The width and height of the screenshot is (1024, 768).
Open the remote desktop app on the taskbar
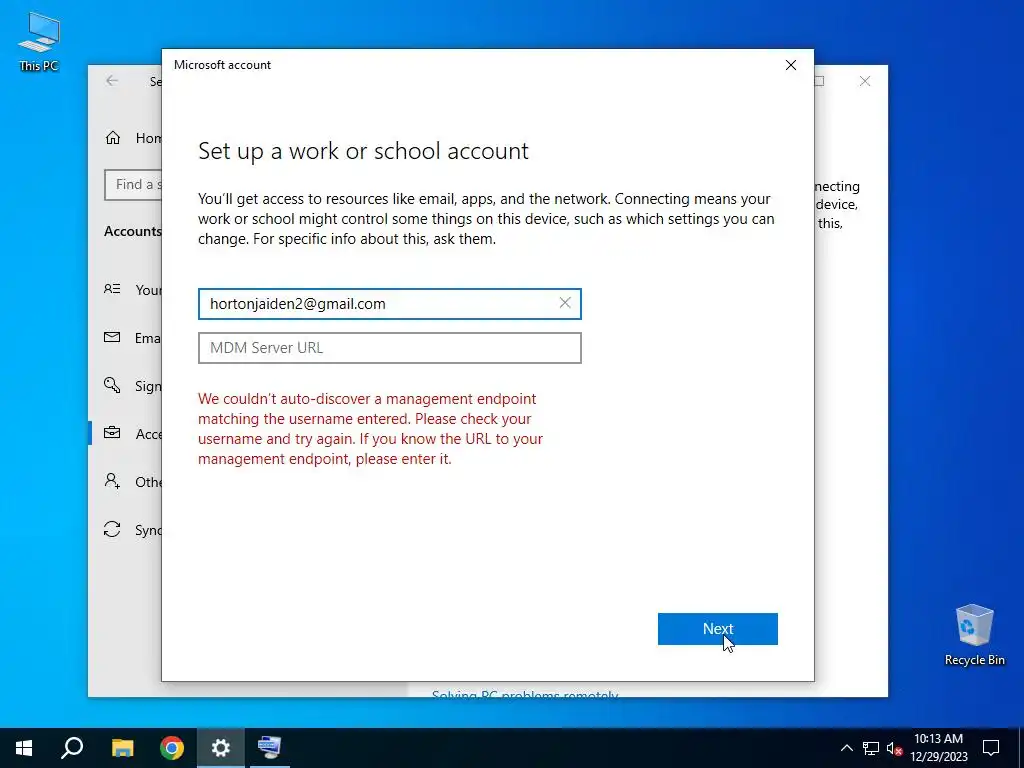pyautogui.click(x=269, y=748)
